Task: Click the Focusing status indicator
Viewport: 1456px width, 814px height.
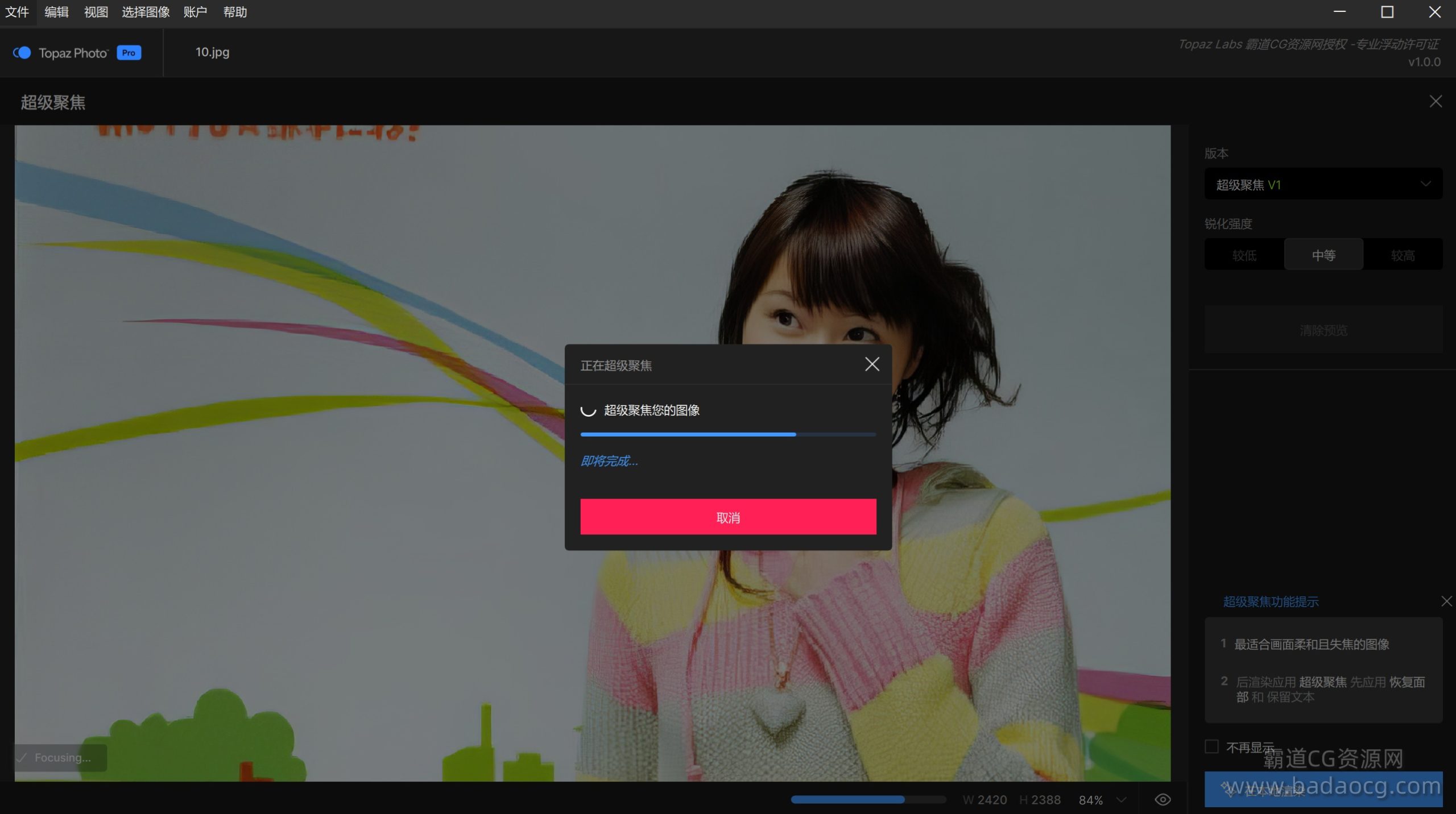Action: click(61, 758)
